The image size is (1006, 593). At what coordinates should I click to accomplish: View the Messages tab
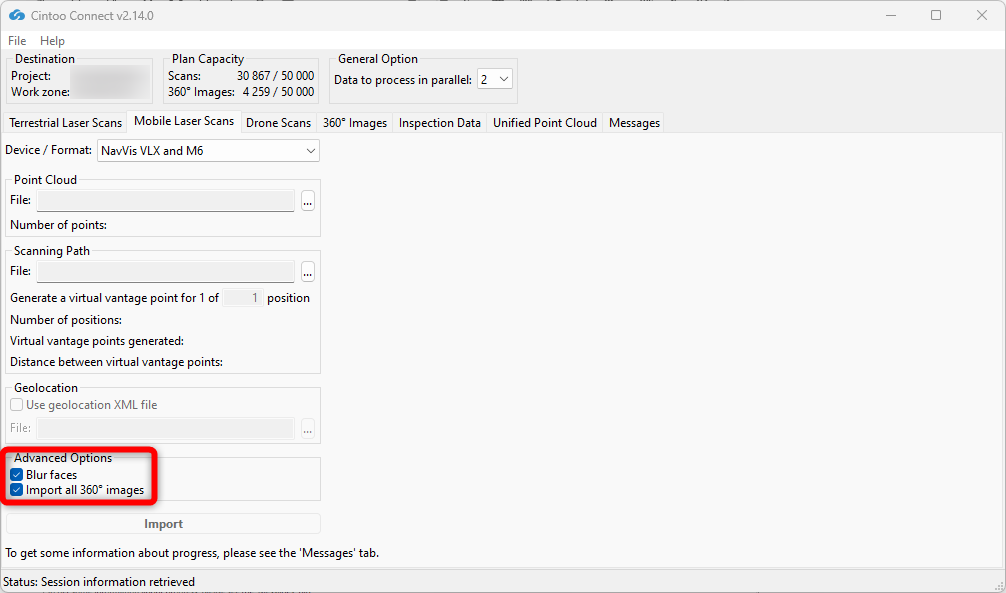click(x=634, y=123)
